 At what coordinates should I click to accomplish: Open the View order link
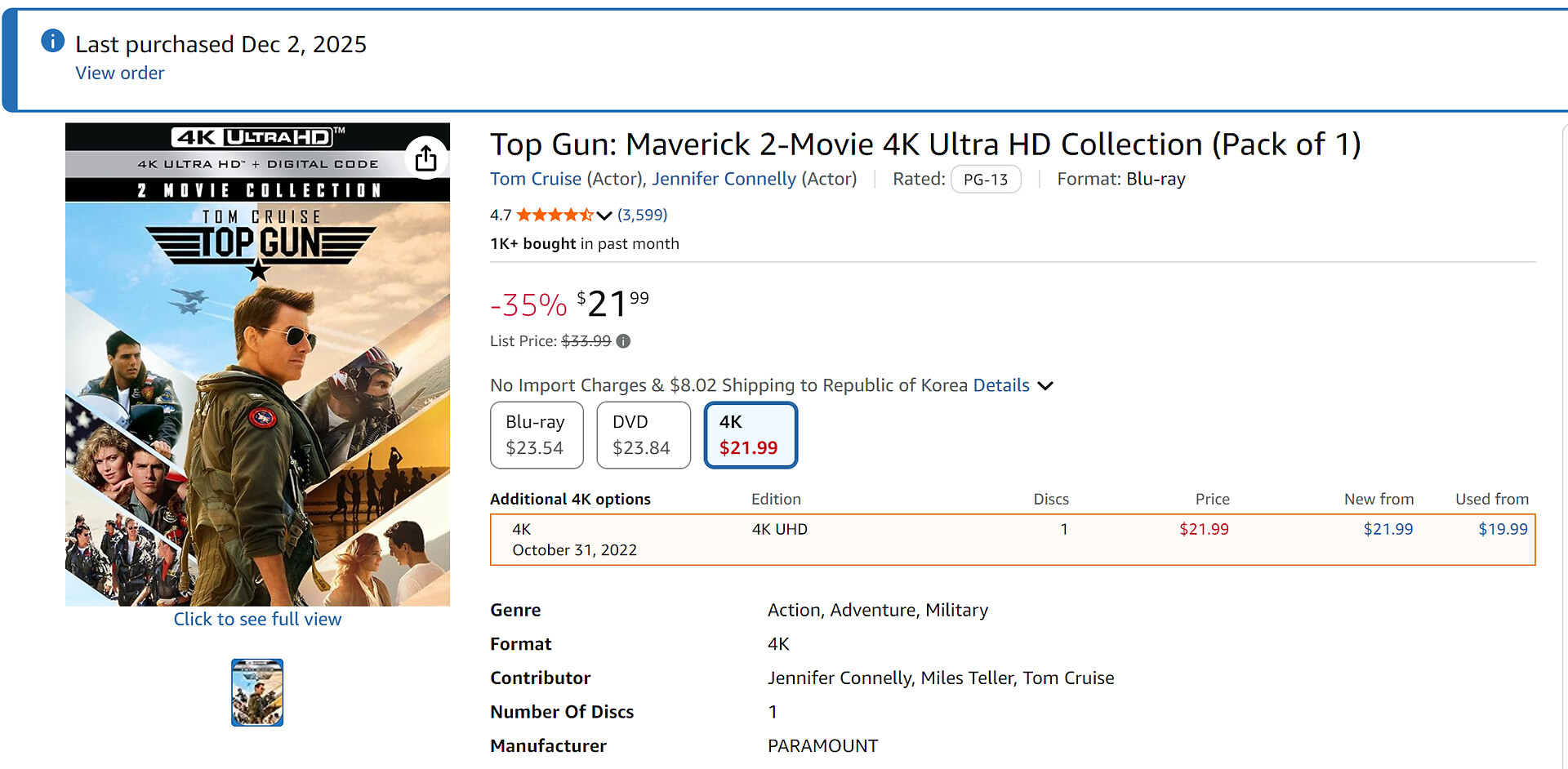coord(120,73)
